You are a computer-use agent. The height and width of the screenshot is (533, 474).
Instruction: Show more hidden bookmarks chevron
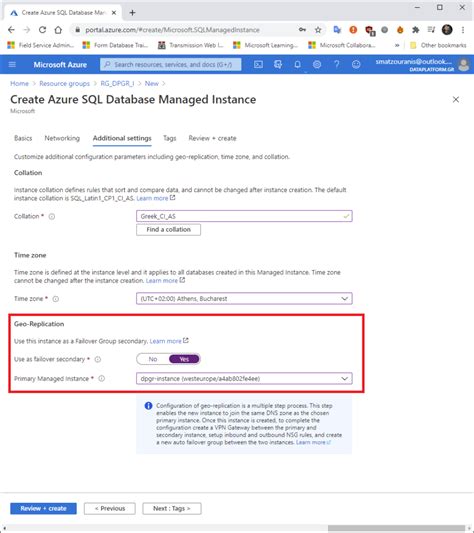397,45
